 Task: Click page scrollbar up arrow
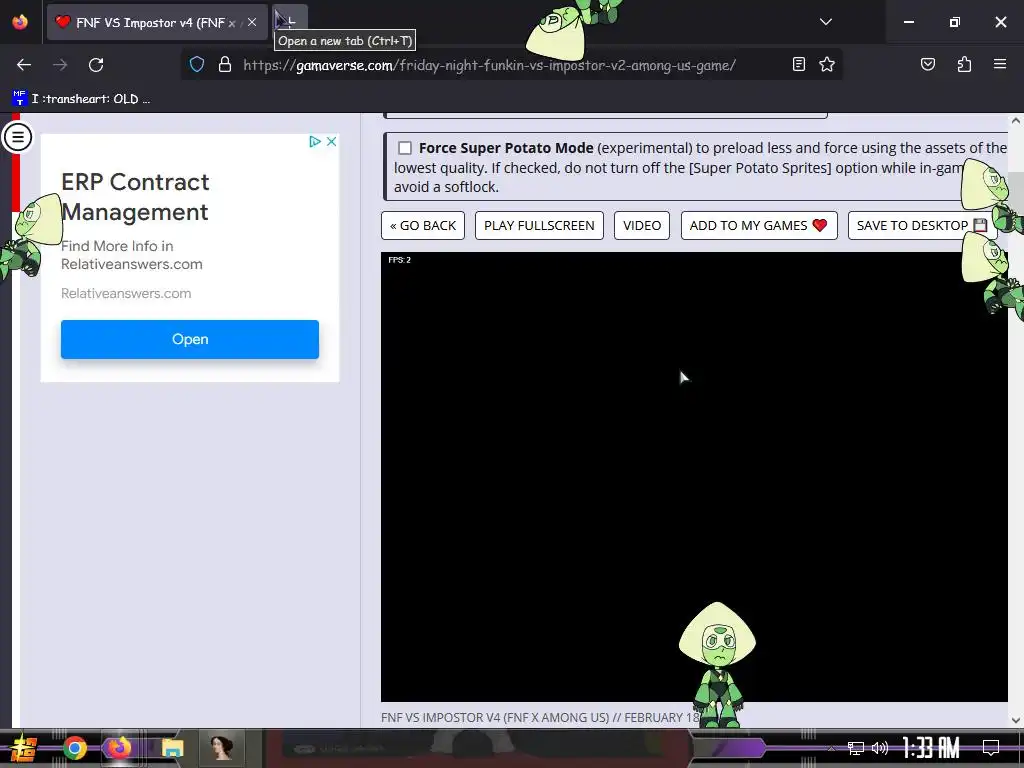point(1016,121)
